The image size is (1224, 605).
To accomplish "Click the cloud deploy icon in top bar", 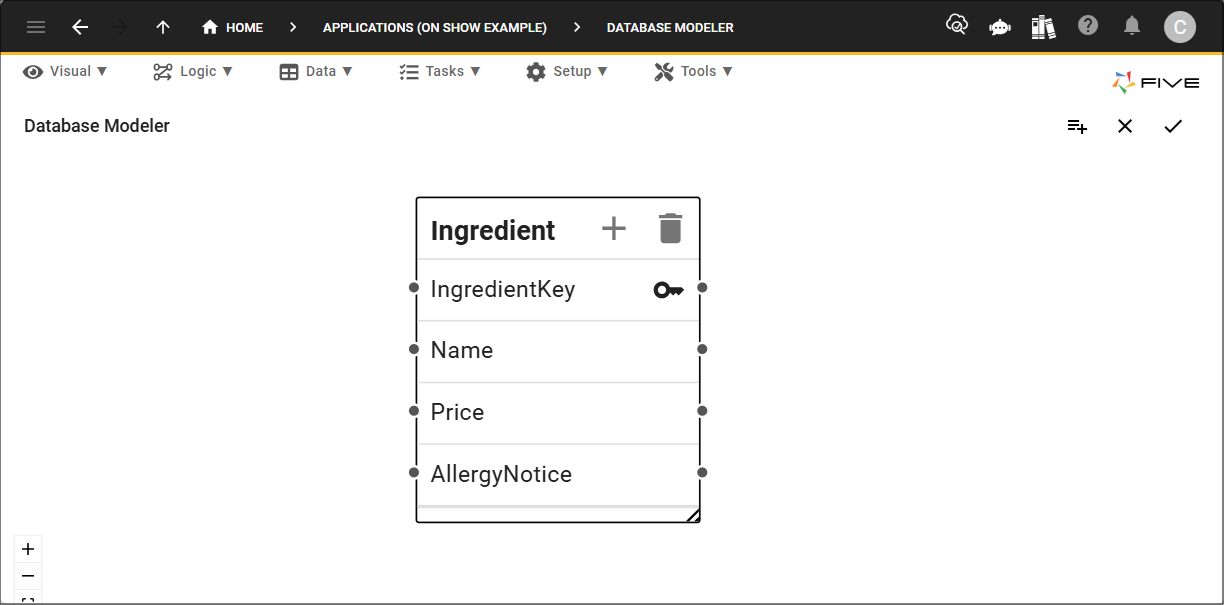I will point(957,25).
